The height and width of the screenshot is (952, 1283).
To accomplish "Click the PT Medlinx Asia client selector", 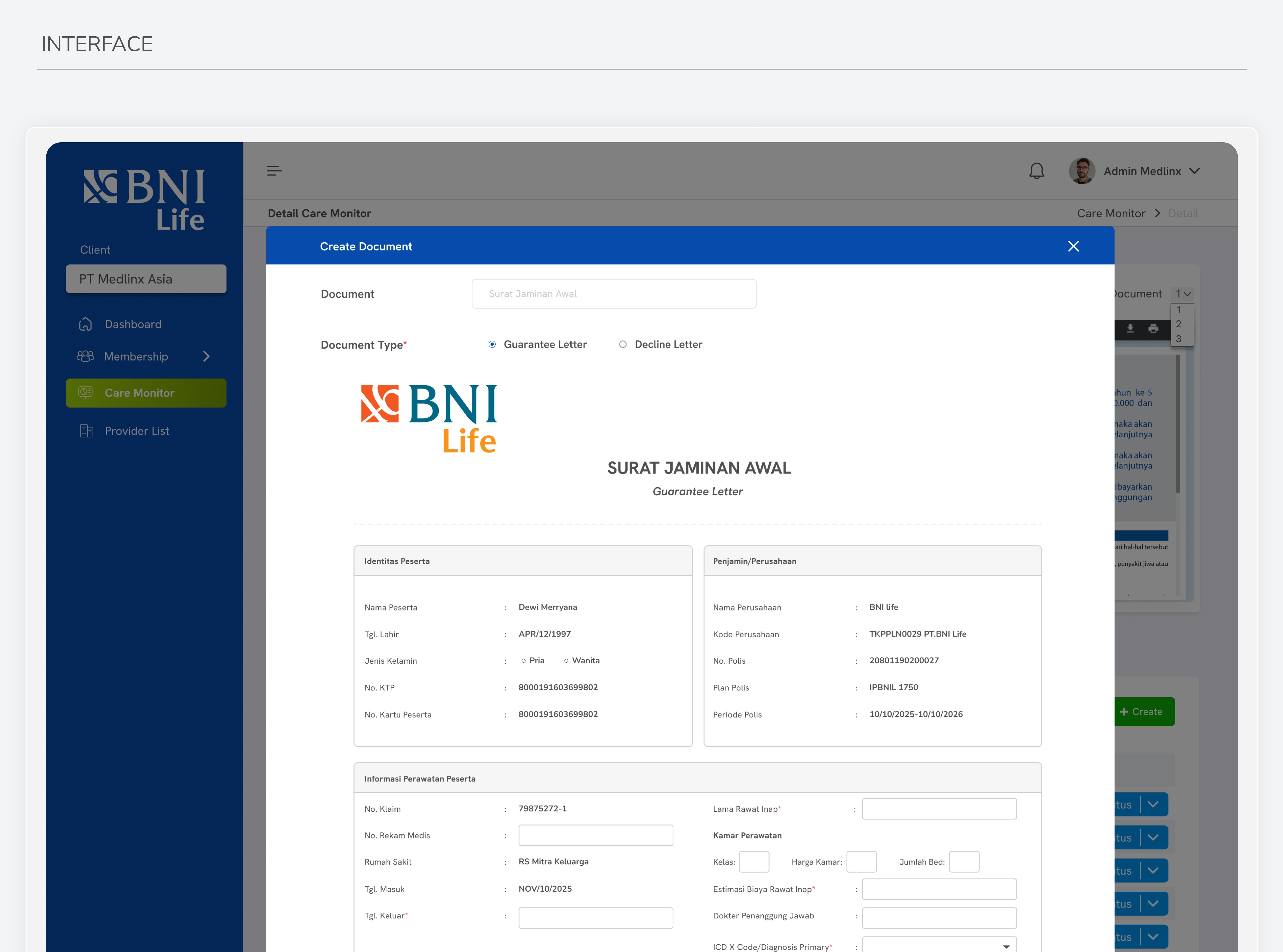I will point(146,279).
